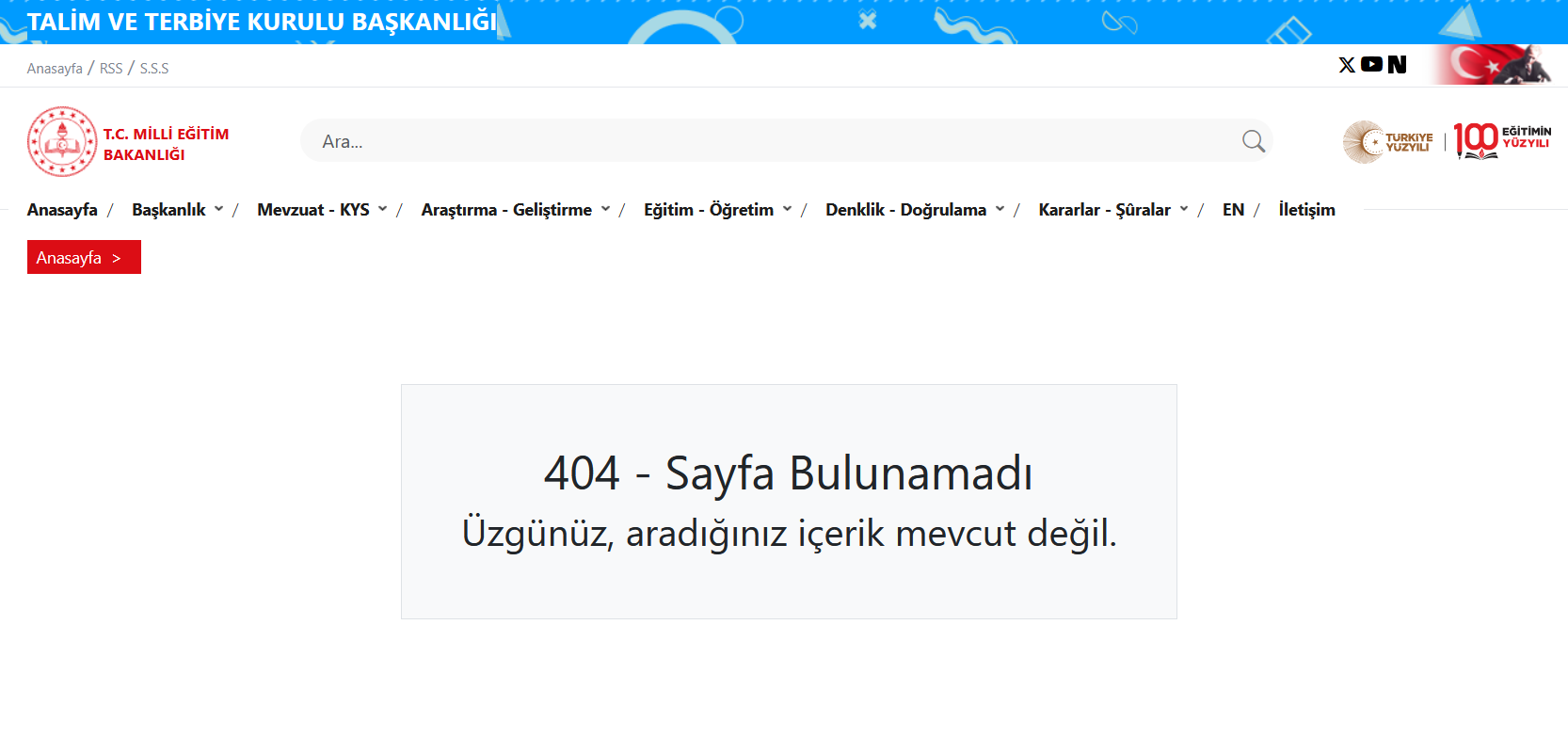The height and width of the screenshot is (753, 1568).
Task: Click the black N social icon
Action: [x=1397, y=64]
